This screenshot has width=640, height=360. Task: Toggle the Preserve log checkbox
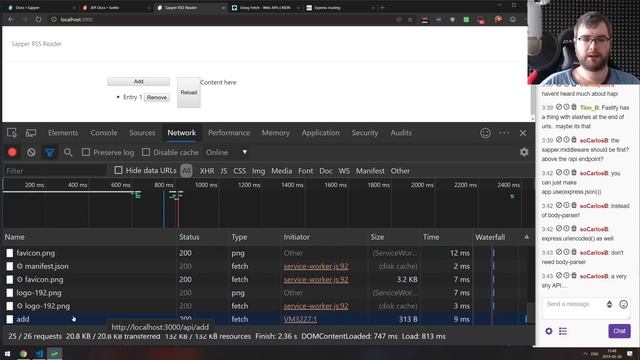(86, 152)
